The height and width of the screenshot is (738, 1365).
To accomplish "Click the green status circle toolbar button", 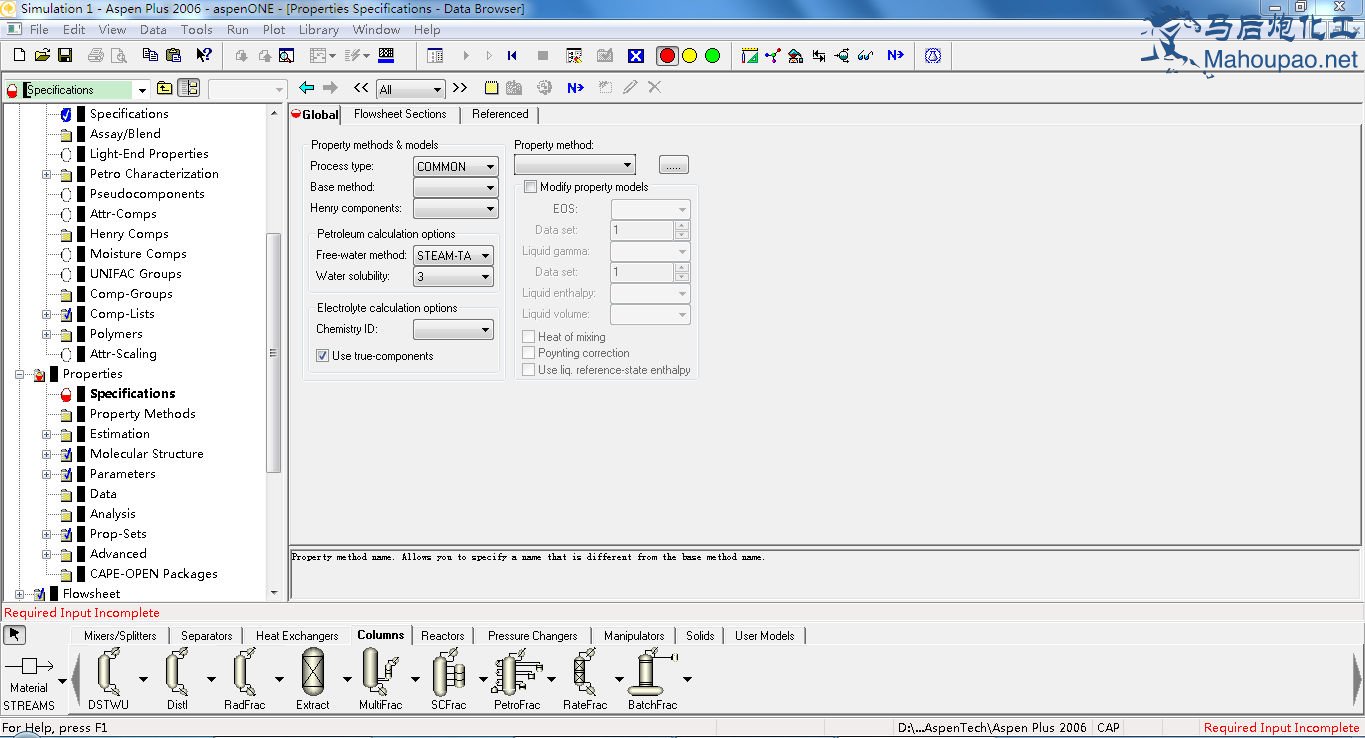I will (712, 56).
